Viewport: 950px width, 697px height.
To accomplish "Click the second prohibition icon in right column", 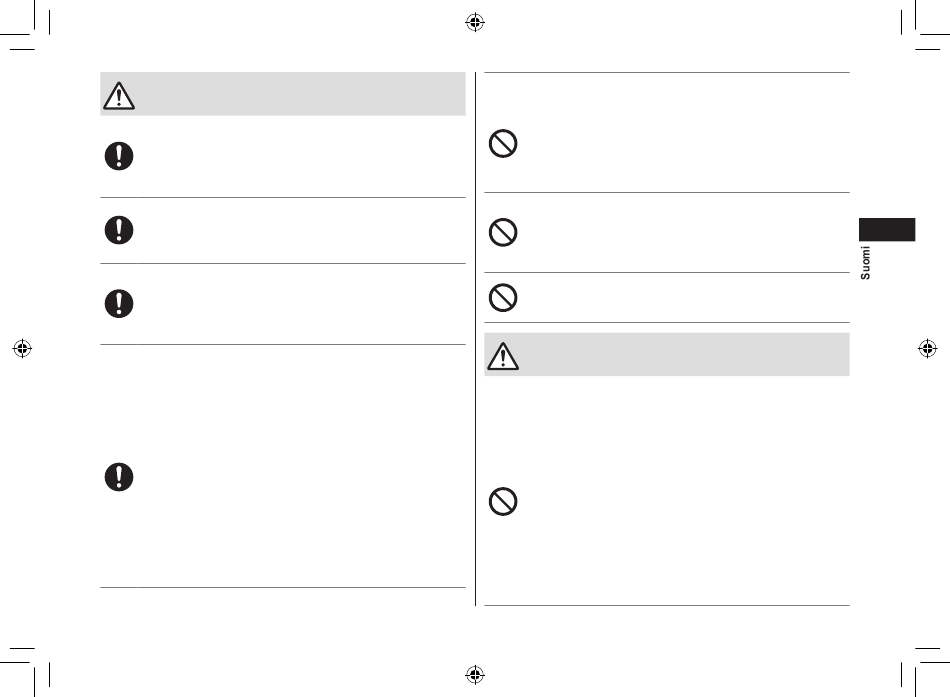I will click(503, 232).
